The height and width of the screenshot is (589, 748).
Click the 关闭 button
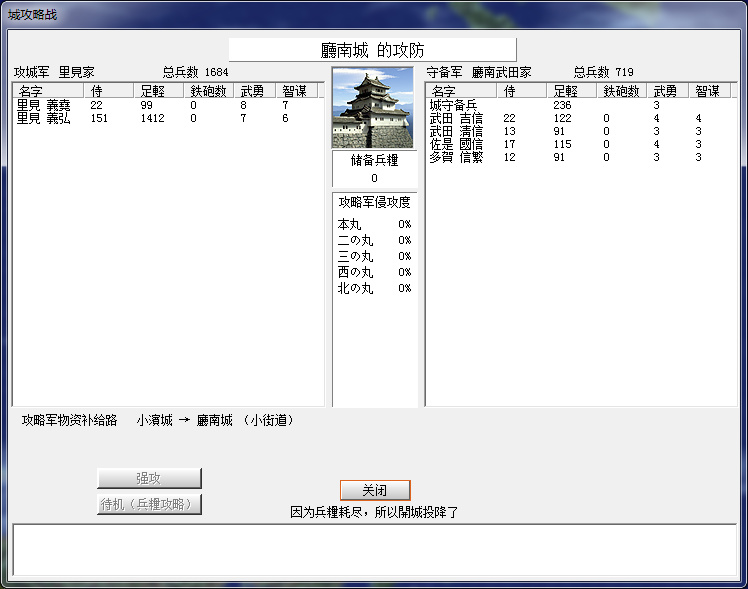point(375,490)
